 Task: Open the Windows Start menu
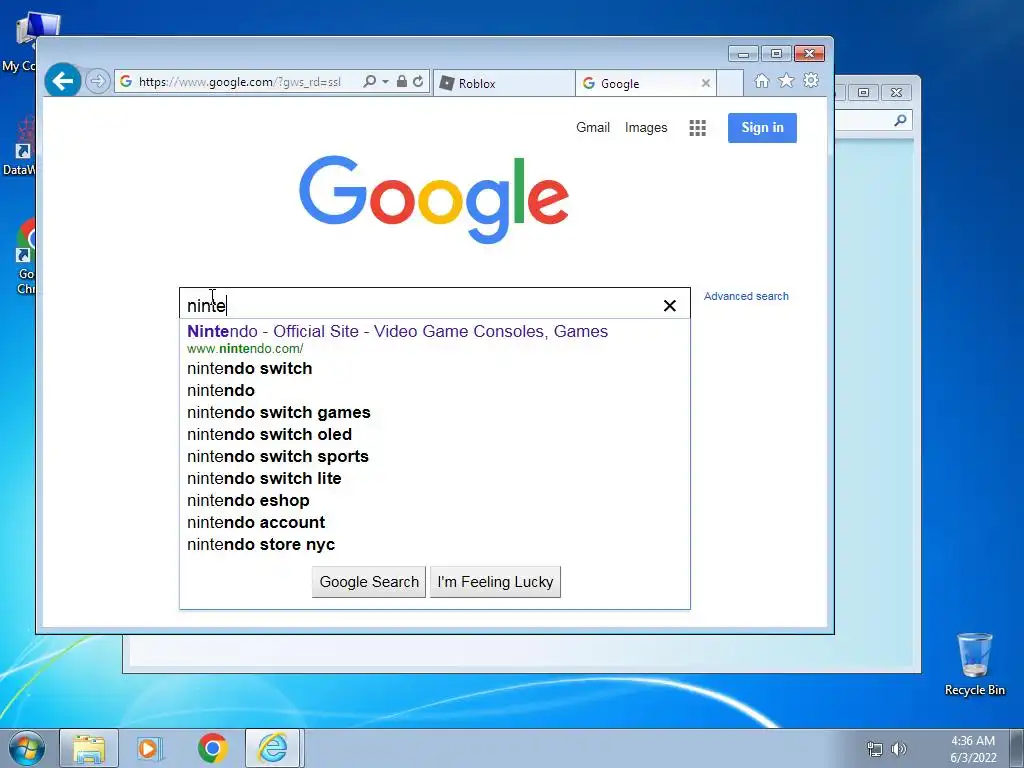click(27, 748)
